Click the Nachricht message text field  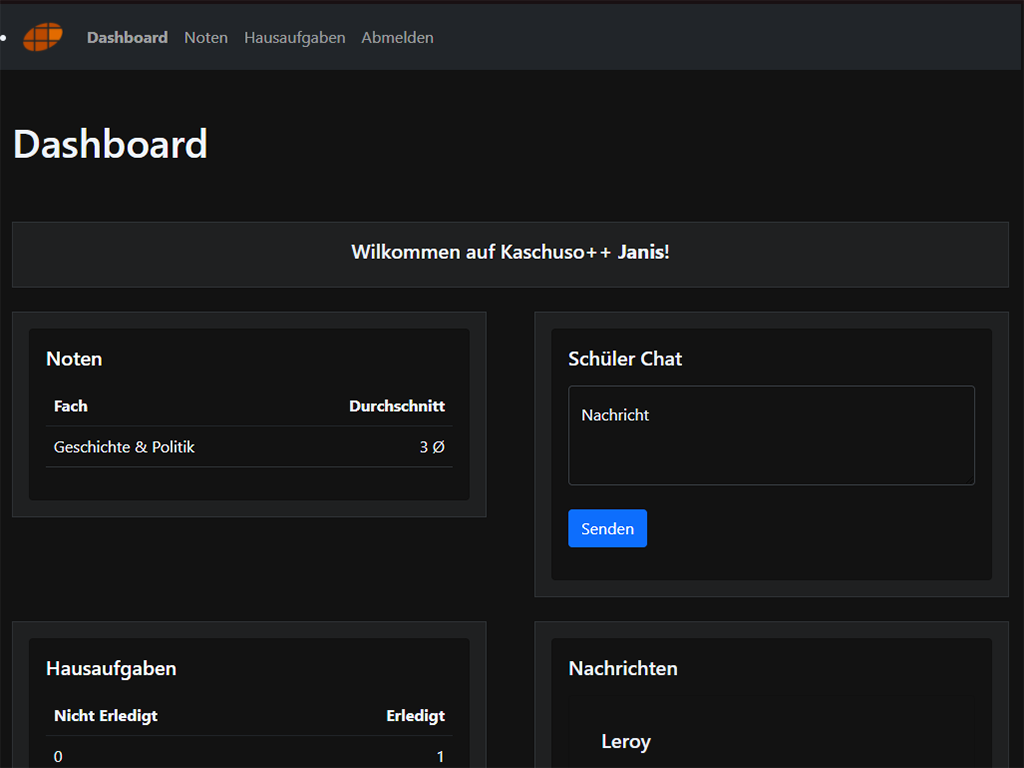(x=771, y=435)
